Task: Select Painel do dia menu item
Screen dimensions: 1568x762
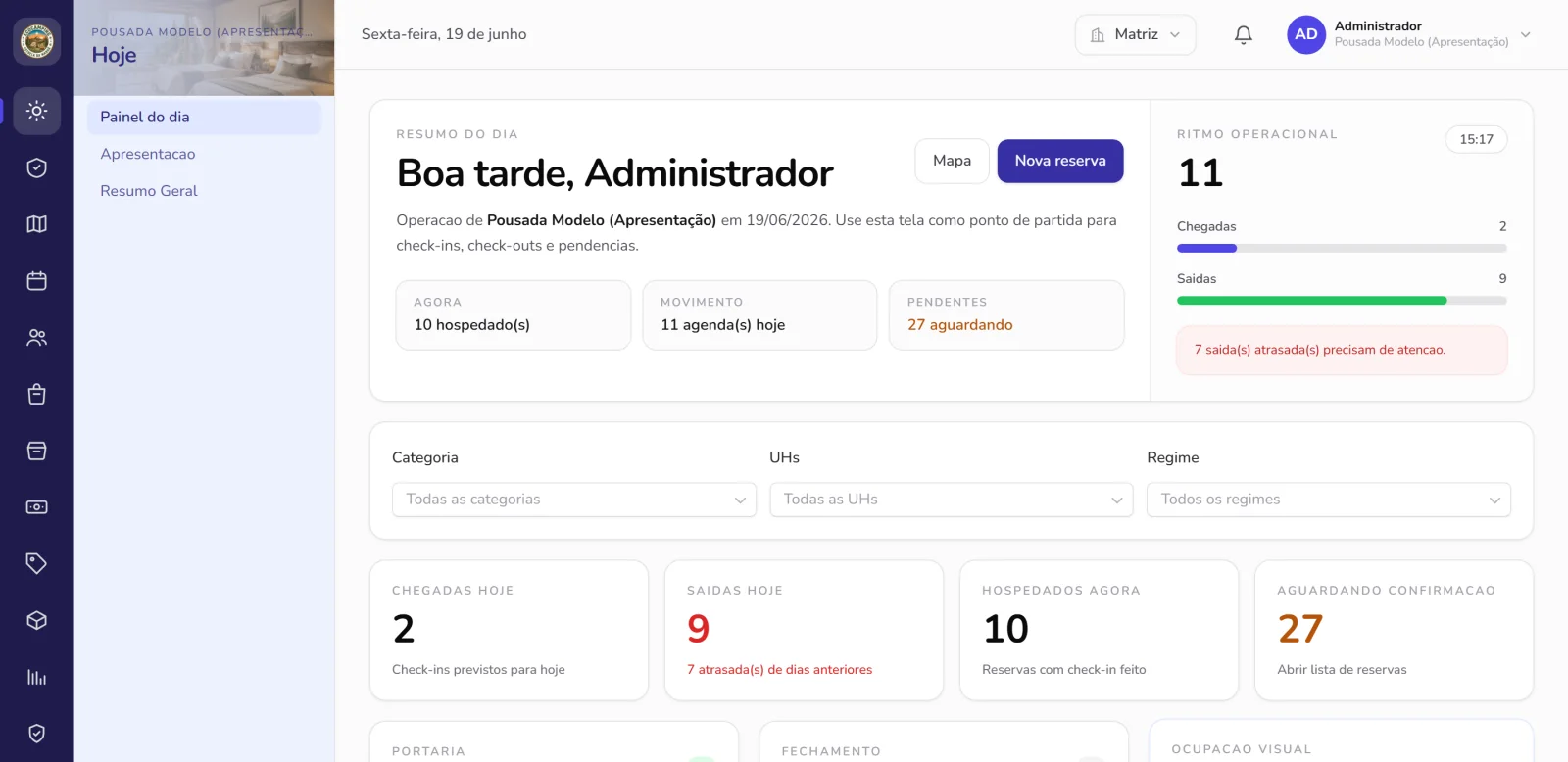Action: click(204, 117)
